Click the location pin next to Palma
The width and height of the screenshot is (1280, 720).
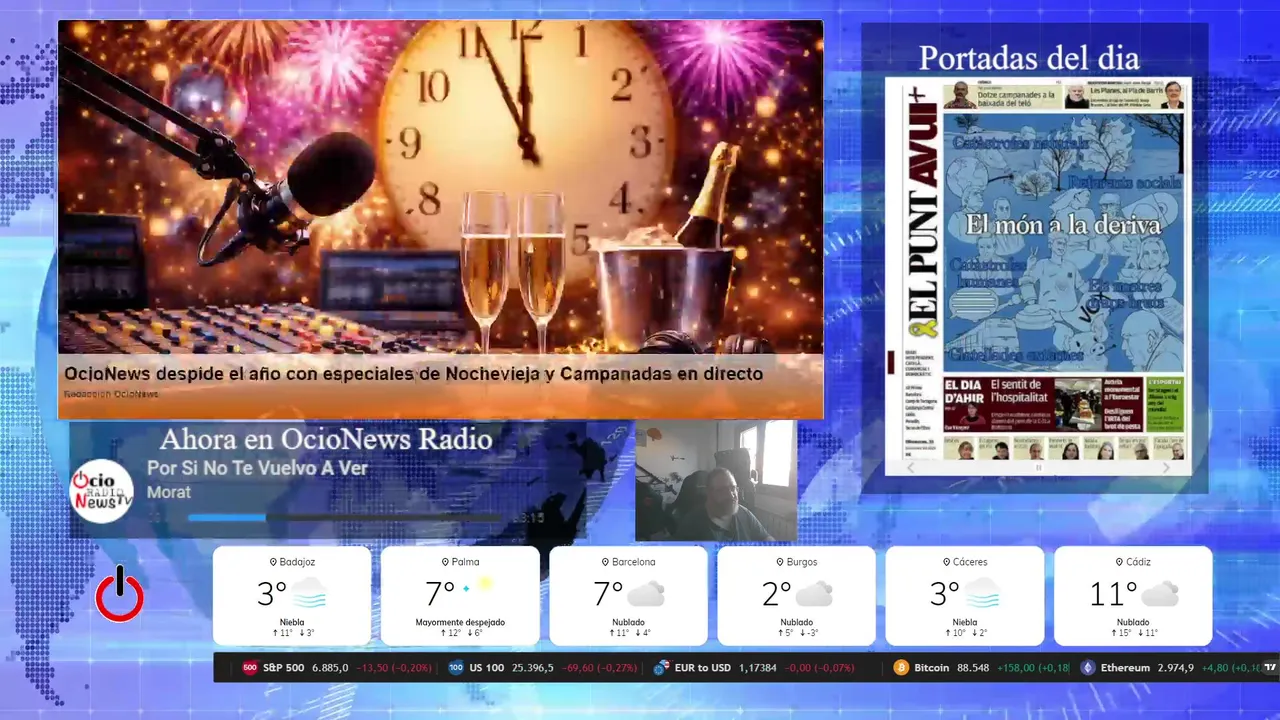pyautogui.click(x=445, y=562)
